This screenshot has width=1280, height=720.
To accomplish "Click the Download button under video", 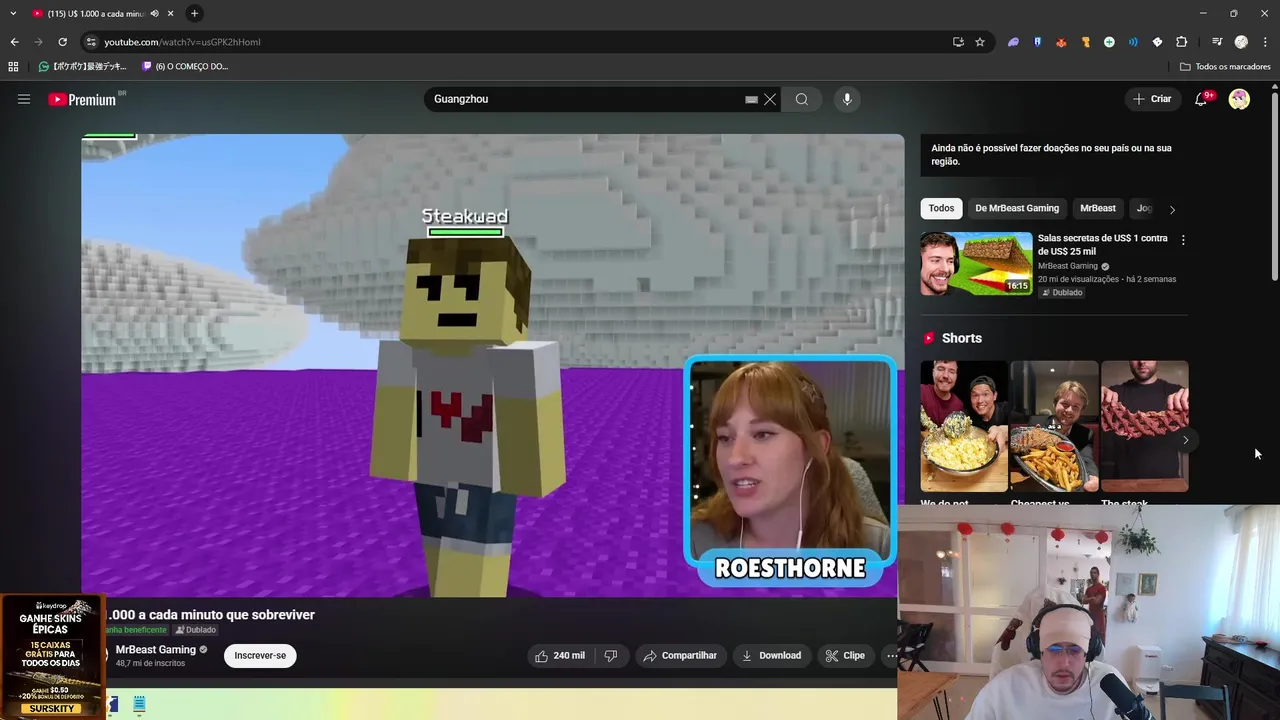I will pyautogui.click(x=771, y=656).
